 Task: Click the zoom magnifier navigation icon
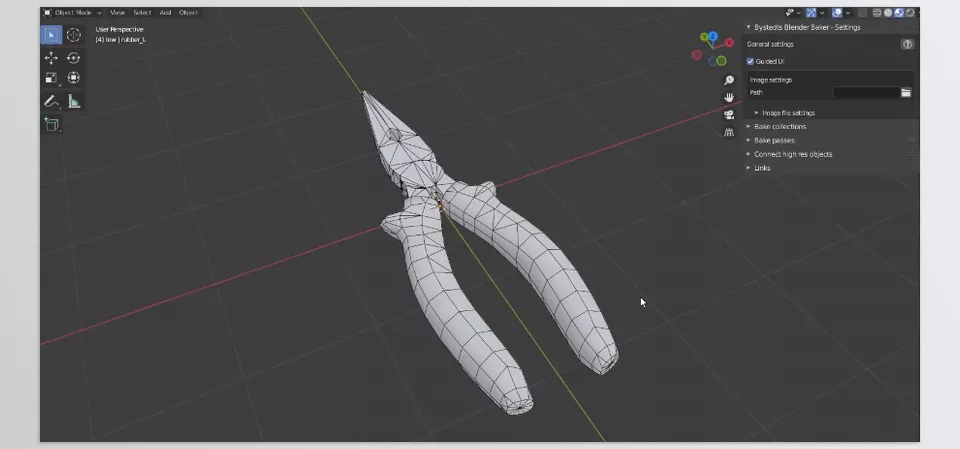(729, 80)
